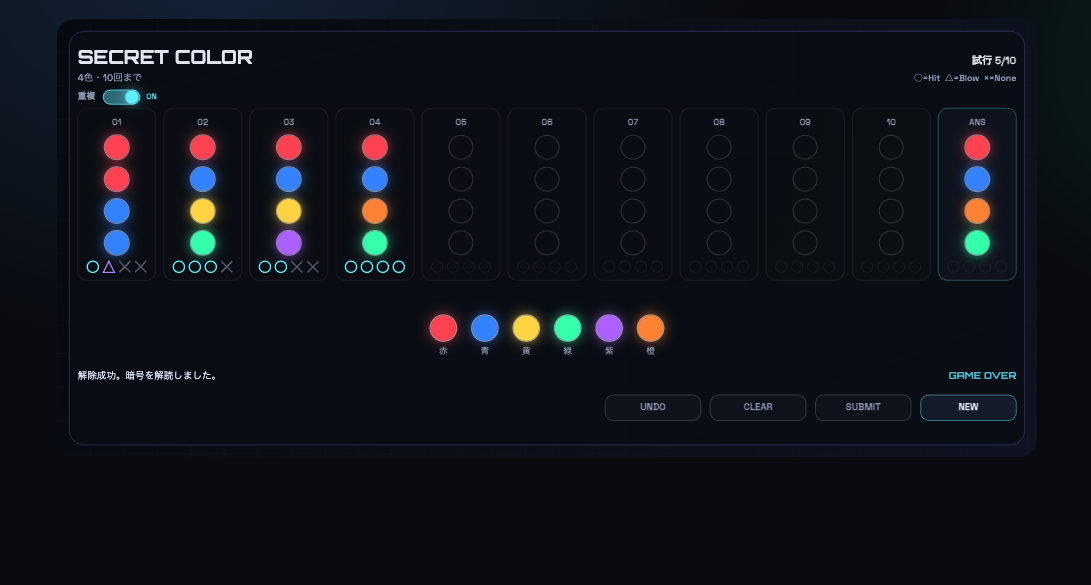Pick the orange (橙) color from palette
This screenshot has width=1091, height=585.
coord(651,328)
